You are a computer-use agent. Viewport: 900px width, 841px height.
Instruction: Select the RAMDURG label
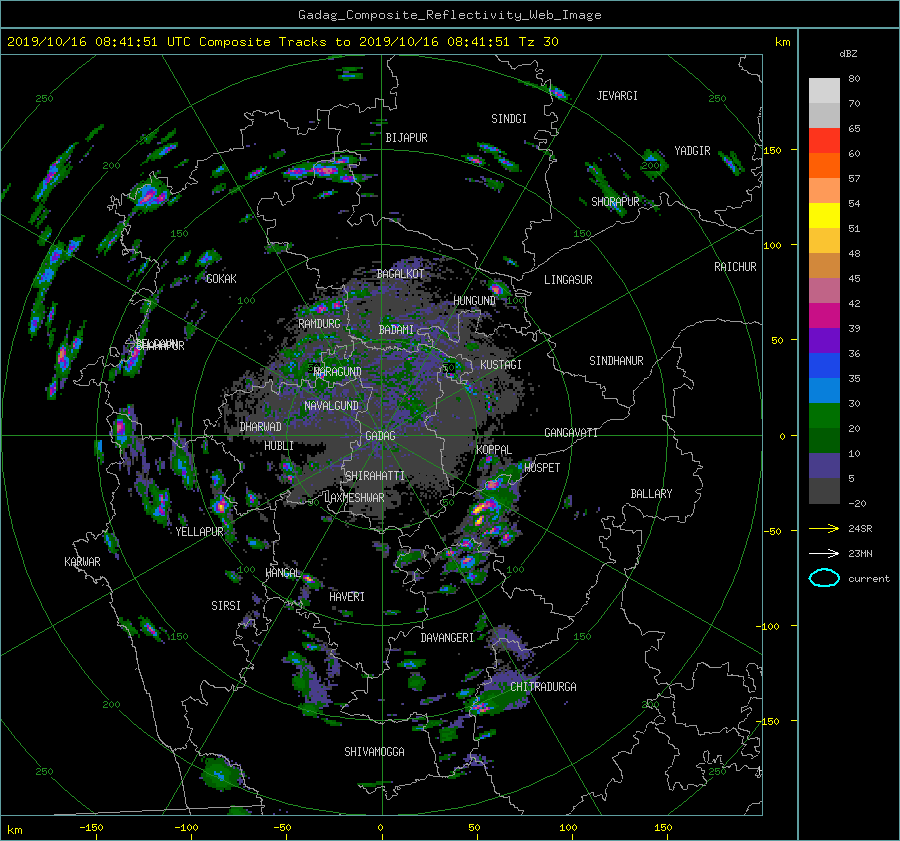[319, 324]
